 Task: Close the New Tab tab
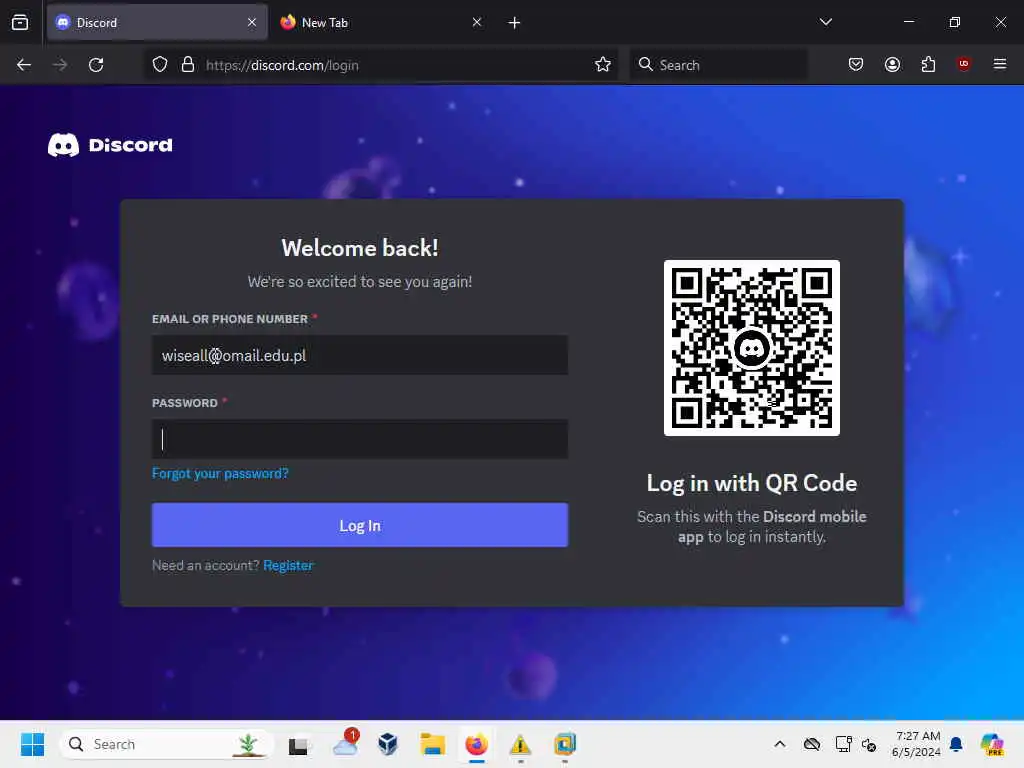point(477,22)
